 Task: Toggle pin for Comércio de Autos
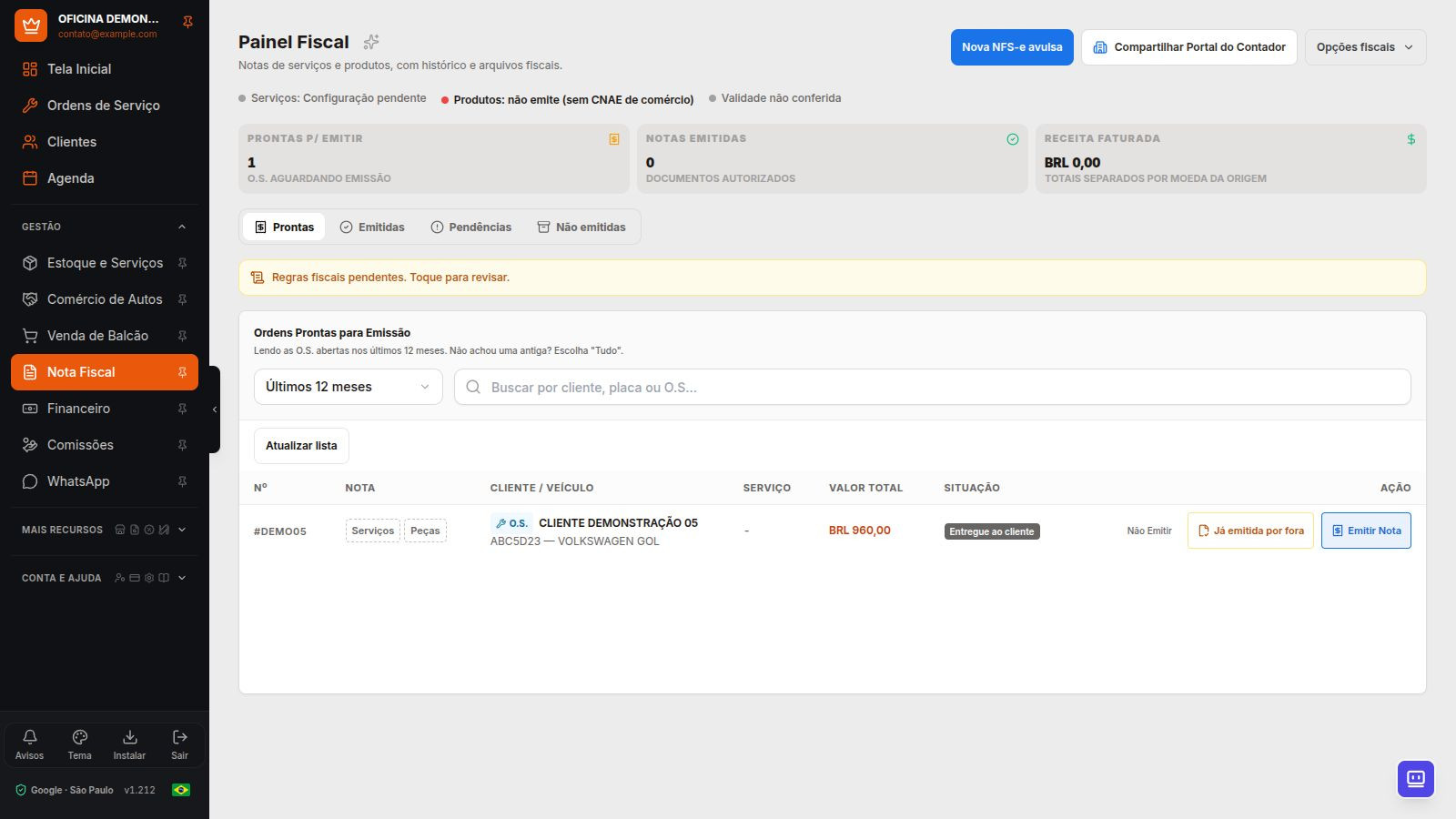[182, 299]
